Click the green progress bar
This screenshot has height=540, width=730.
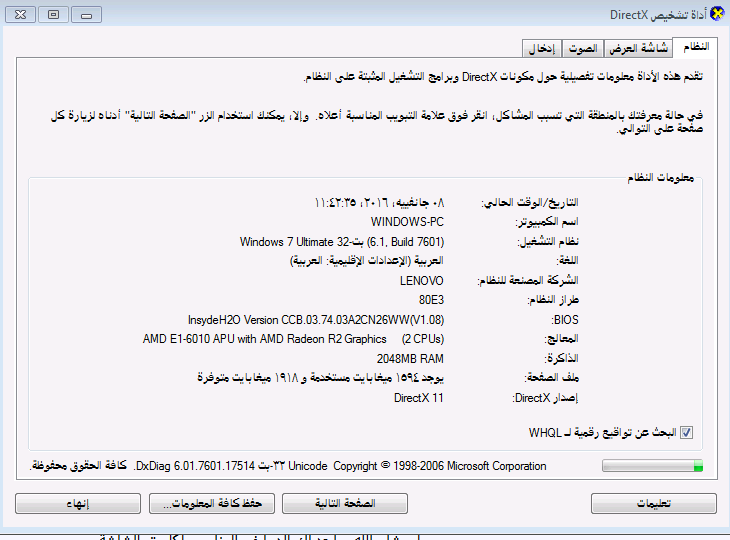coord(652,466)
